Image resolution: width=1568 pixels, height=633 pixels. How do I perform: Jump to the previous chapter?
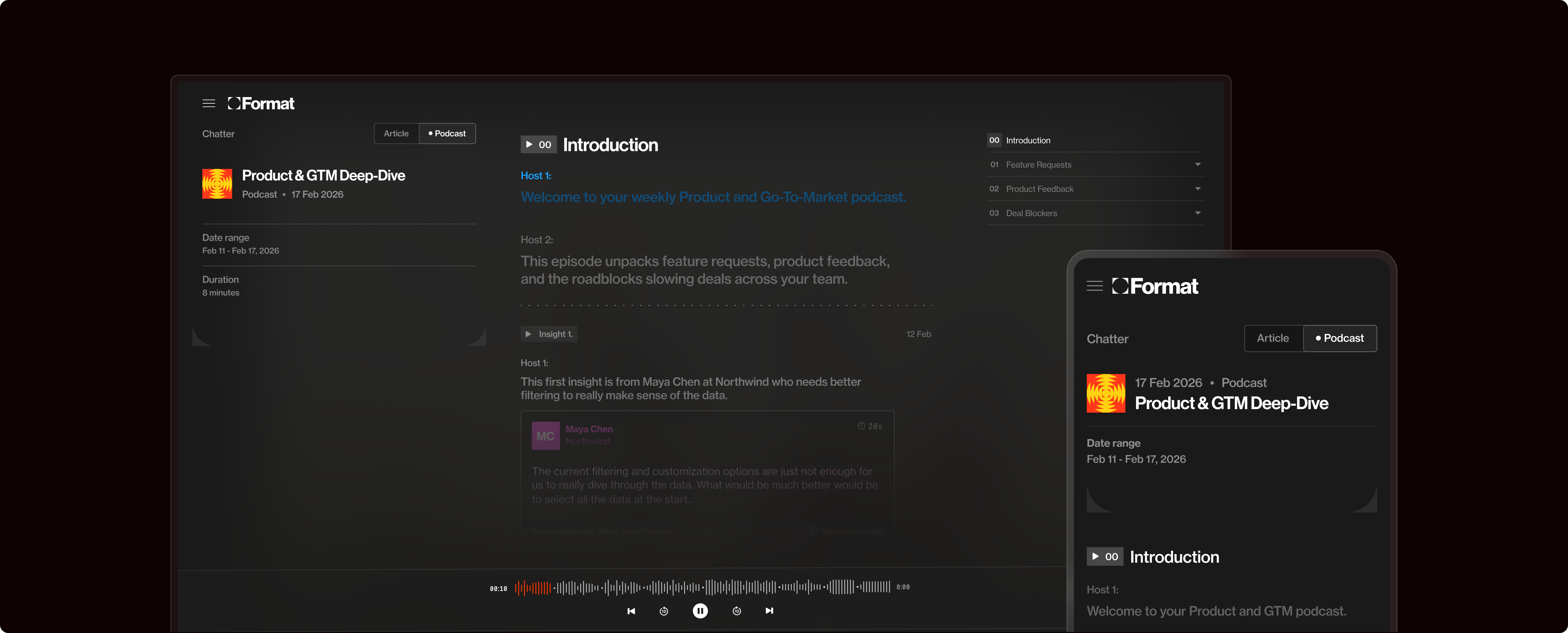pos(631,611)
